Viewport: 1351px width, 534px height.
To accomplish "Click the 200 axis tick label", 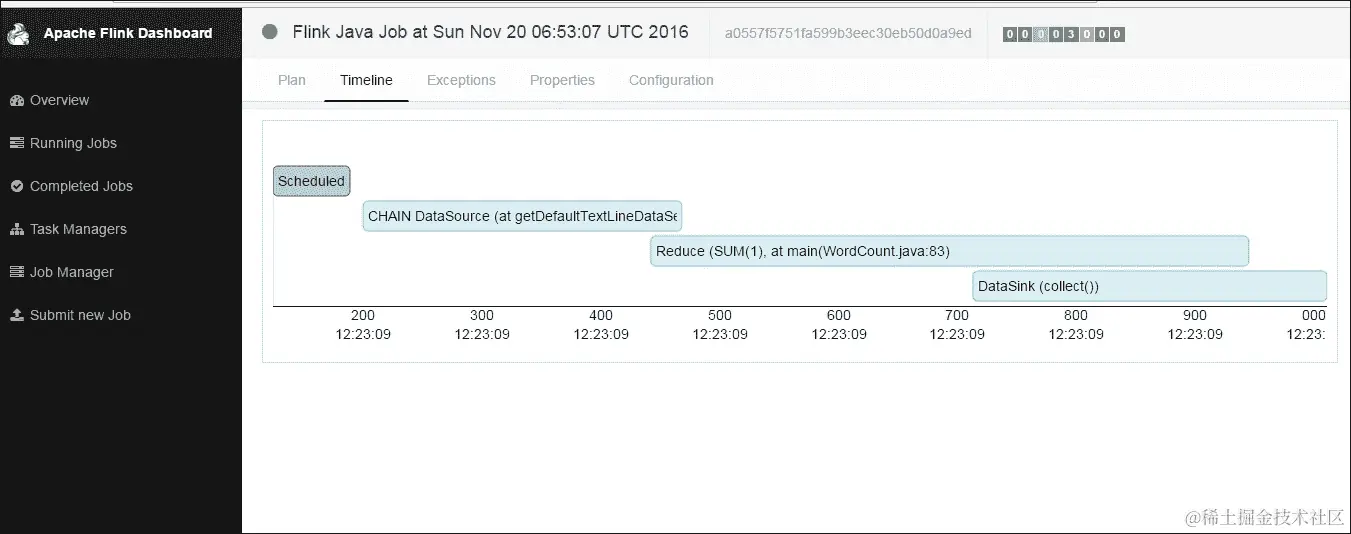I will [363, 315].
